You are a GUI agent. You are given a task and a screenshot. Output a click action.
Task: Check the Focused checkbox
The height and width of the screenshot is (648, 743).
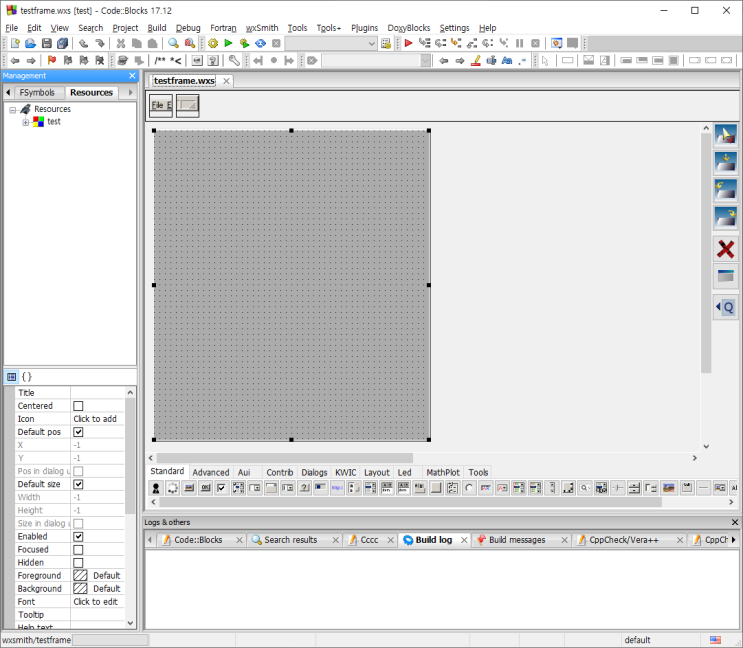pos(78,549)
